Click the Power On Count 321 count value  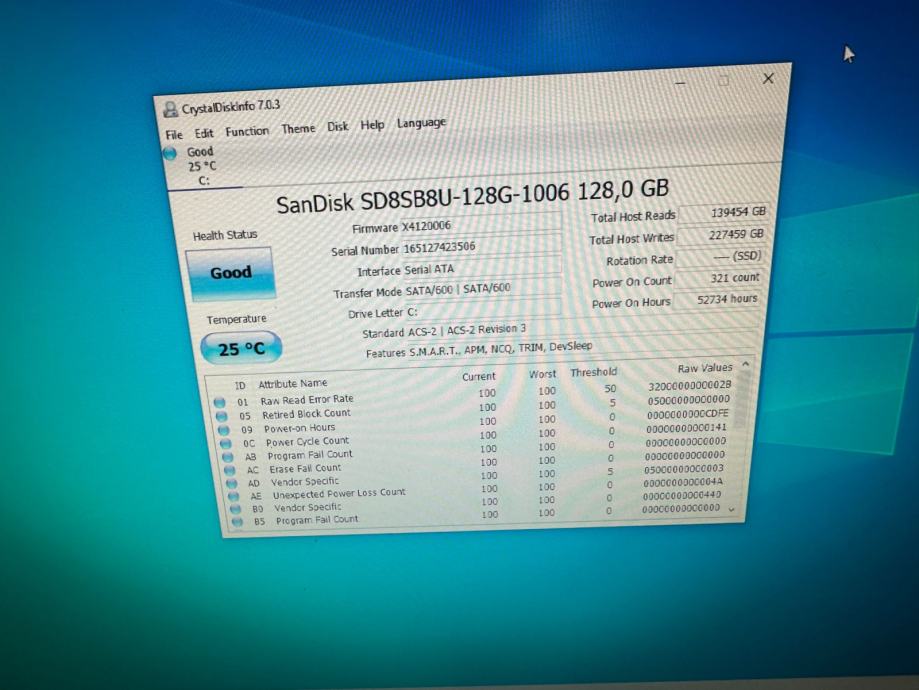[718, 278]
